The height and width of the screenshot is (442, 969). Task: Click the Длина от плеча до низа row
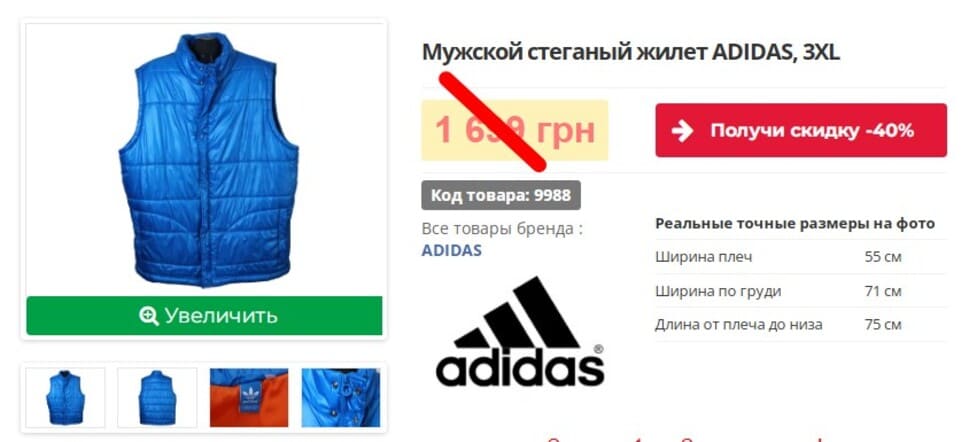click(801, 325)
